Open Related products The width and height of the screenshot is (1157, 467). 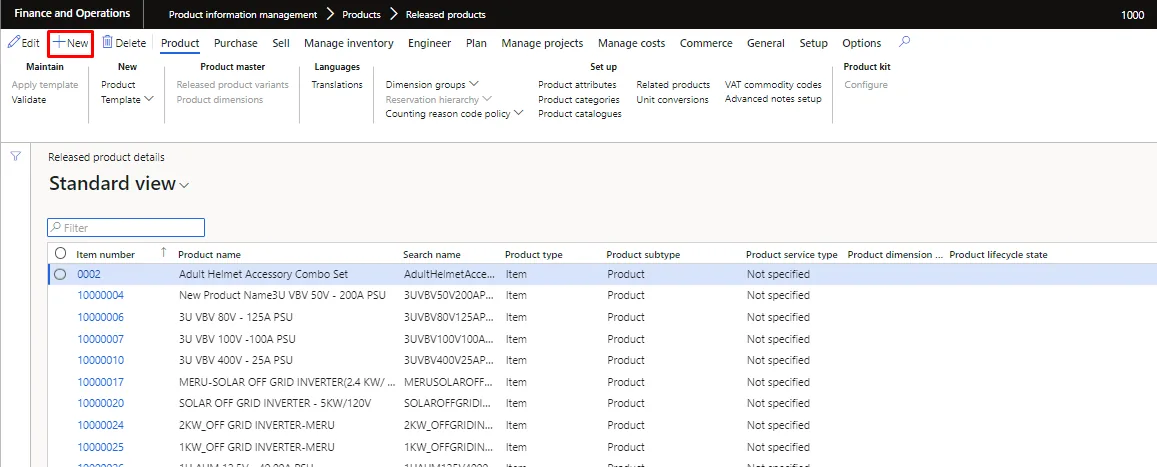(673, 85)
